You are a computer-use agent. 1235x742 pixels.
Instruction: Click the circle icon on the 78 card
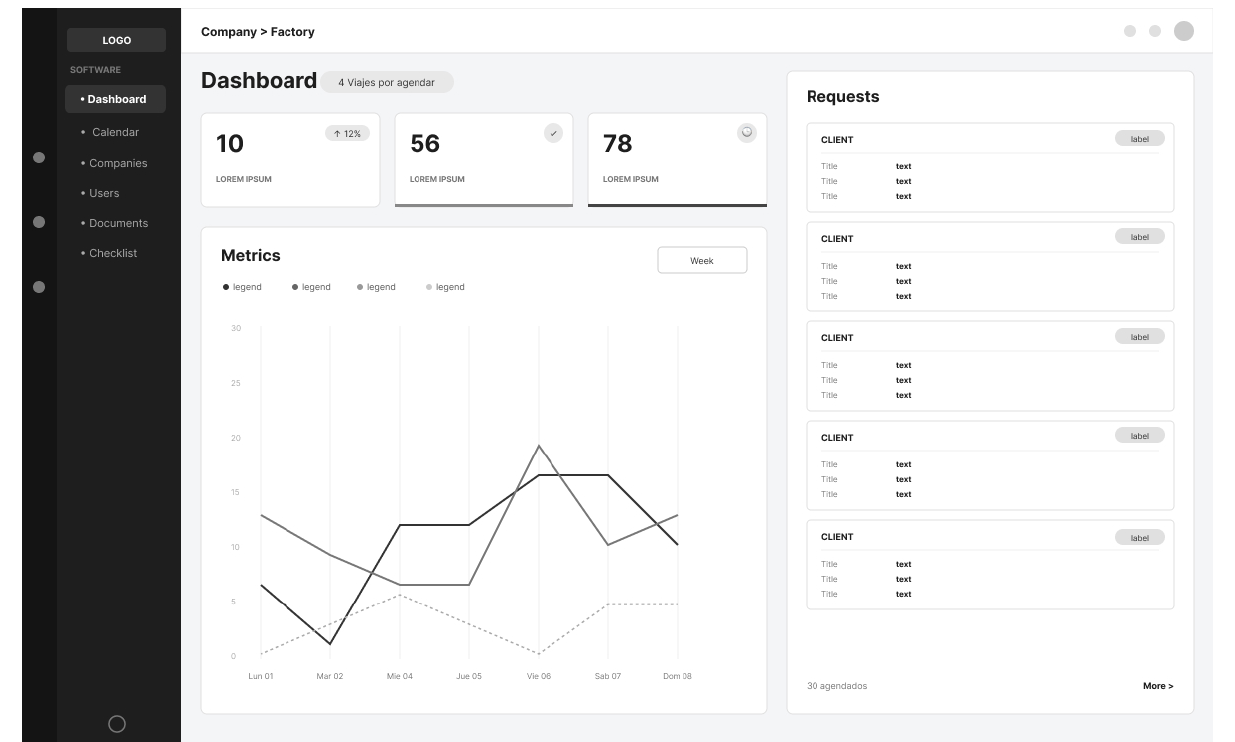747,133
